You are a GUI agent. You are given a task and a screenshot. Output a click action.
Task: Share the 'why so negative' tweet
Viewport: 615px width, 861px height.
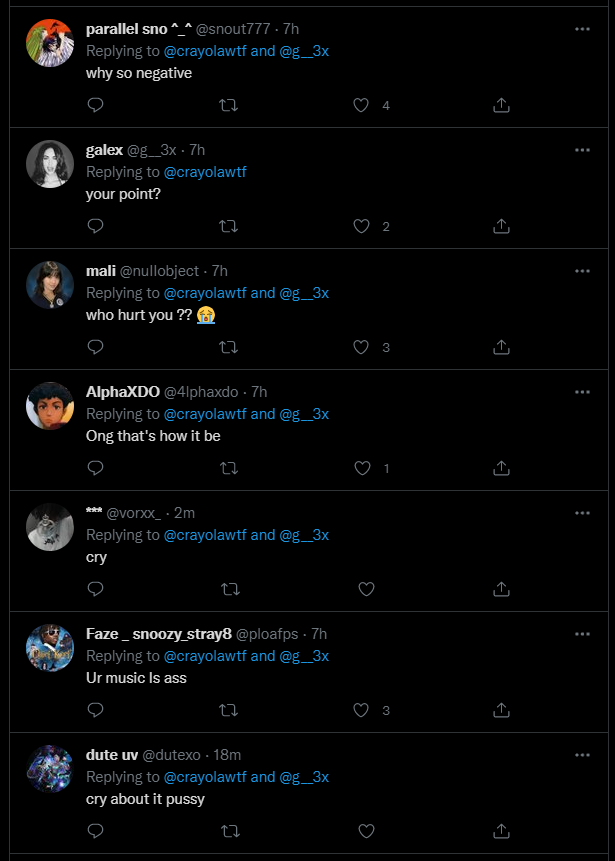point(502,105)
